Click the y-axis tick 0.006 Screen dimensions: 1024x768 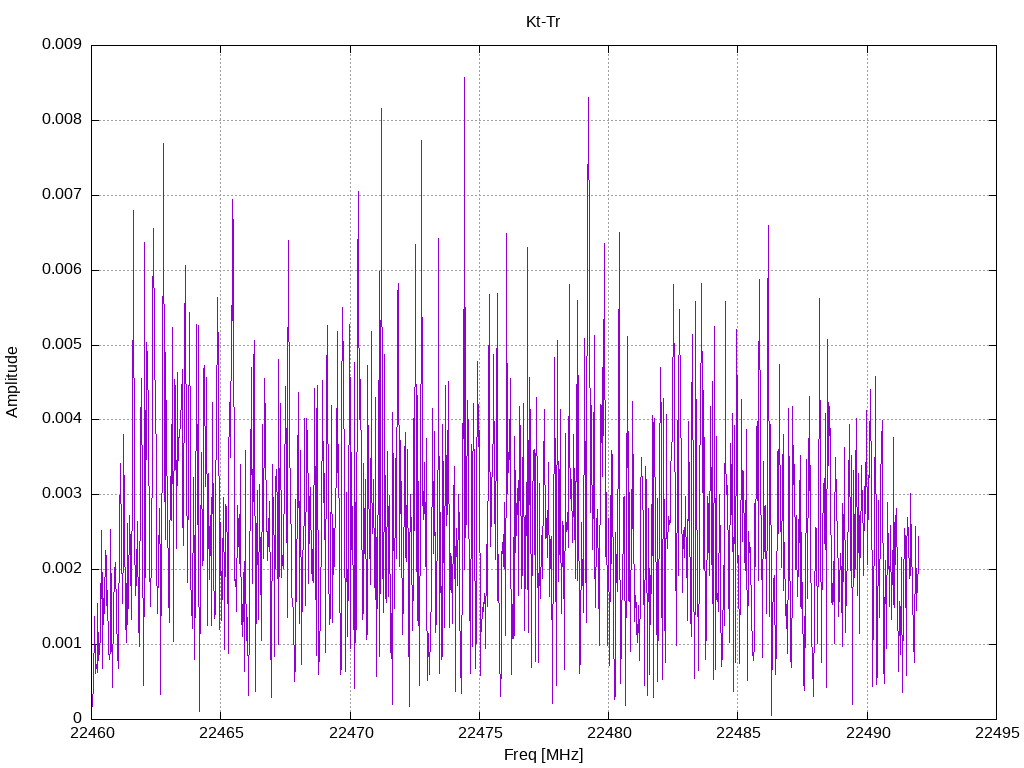[62, 270]
